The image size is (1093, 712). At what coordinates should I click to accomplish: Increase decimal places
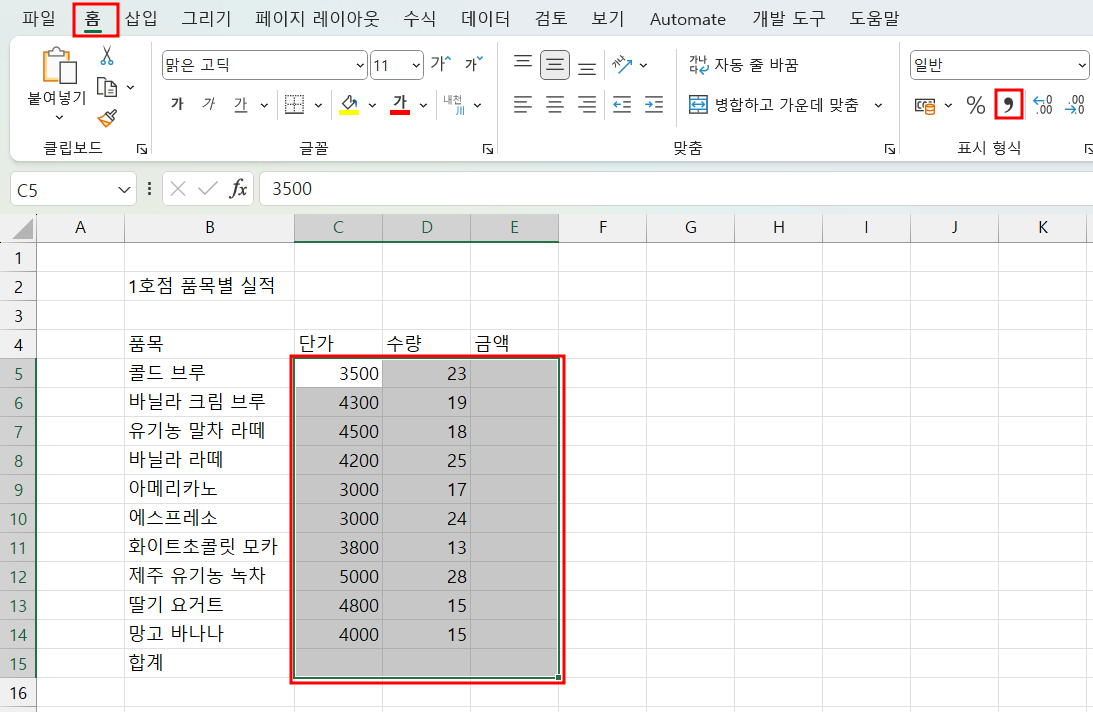[x=1043, y=105]
